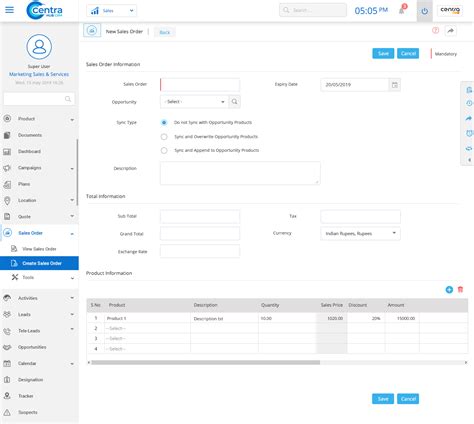Click the Centra Hub CRM logo
Viewport: 474px width, 424px height.
click(44, 10)
